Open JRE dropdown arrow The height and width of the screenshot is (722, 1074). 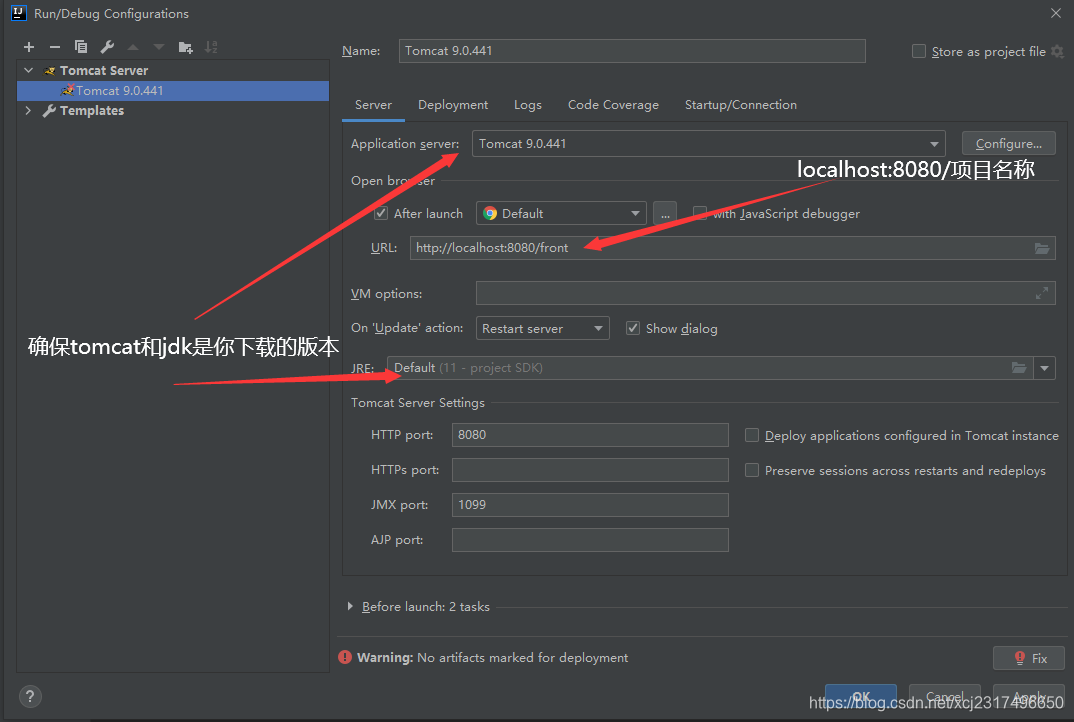pos(1045,368)
